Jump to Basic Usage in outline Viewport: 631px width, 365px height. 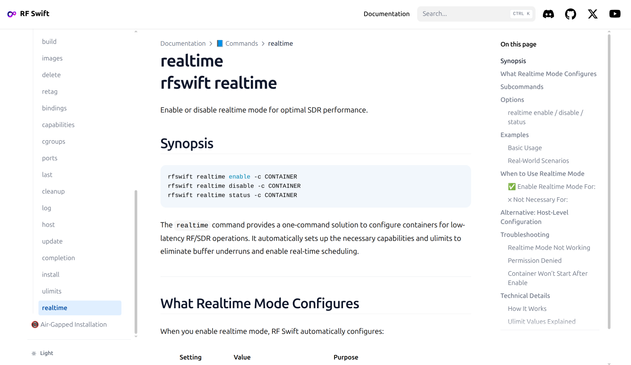pos(525,148)
